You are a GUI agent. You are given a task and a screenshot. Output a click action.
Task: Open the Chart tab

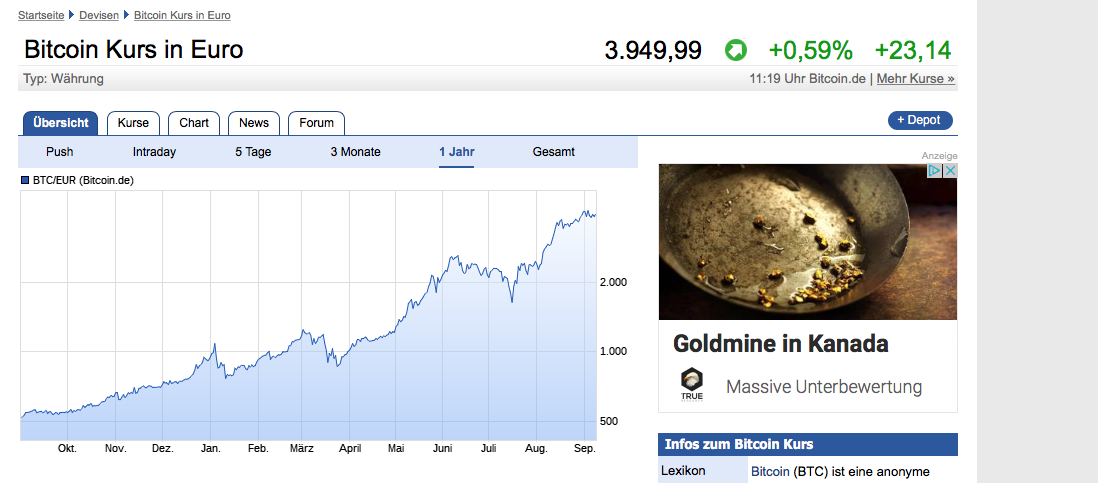(194, 123)
